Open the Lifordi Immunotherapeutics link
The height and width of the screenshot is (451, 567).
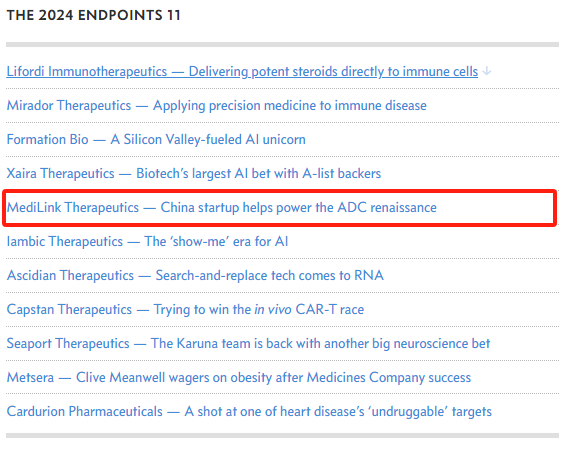pos(242,72)
